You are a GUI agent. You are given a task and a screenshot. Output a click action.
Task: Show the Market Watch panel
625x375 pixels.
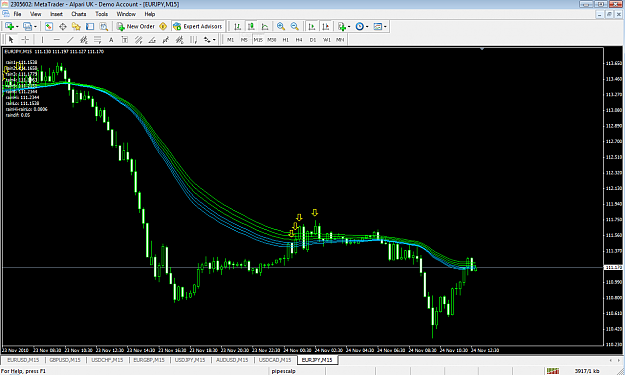point(49,26)
